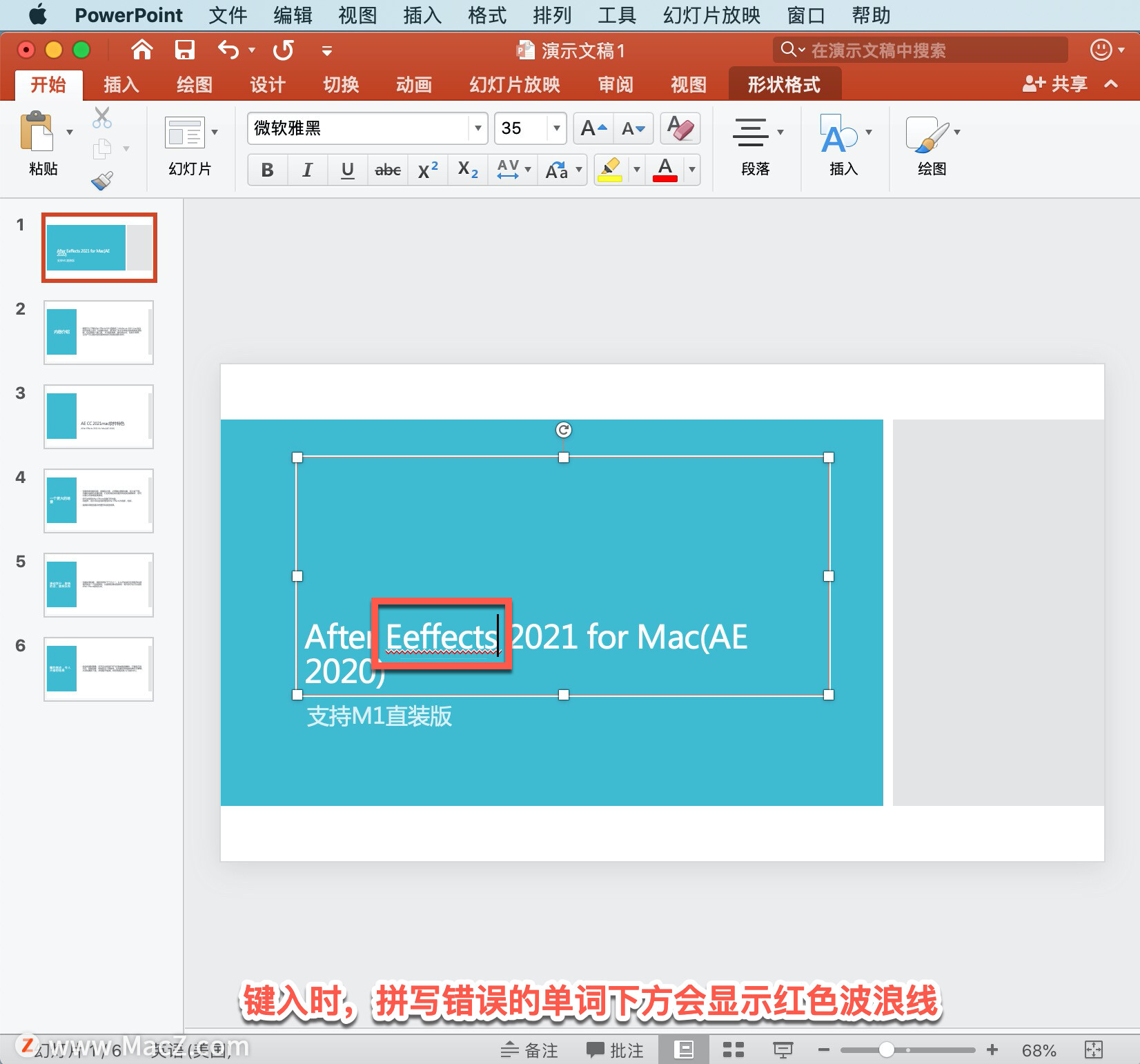This screenshot has width=1140, height=1064.
Task: Change case with the Aa button
Action: coord(557,170)
